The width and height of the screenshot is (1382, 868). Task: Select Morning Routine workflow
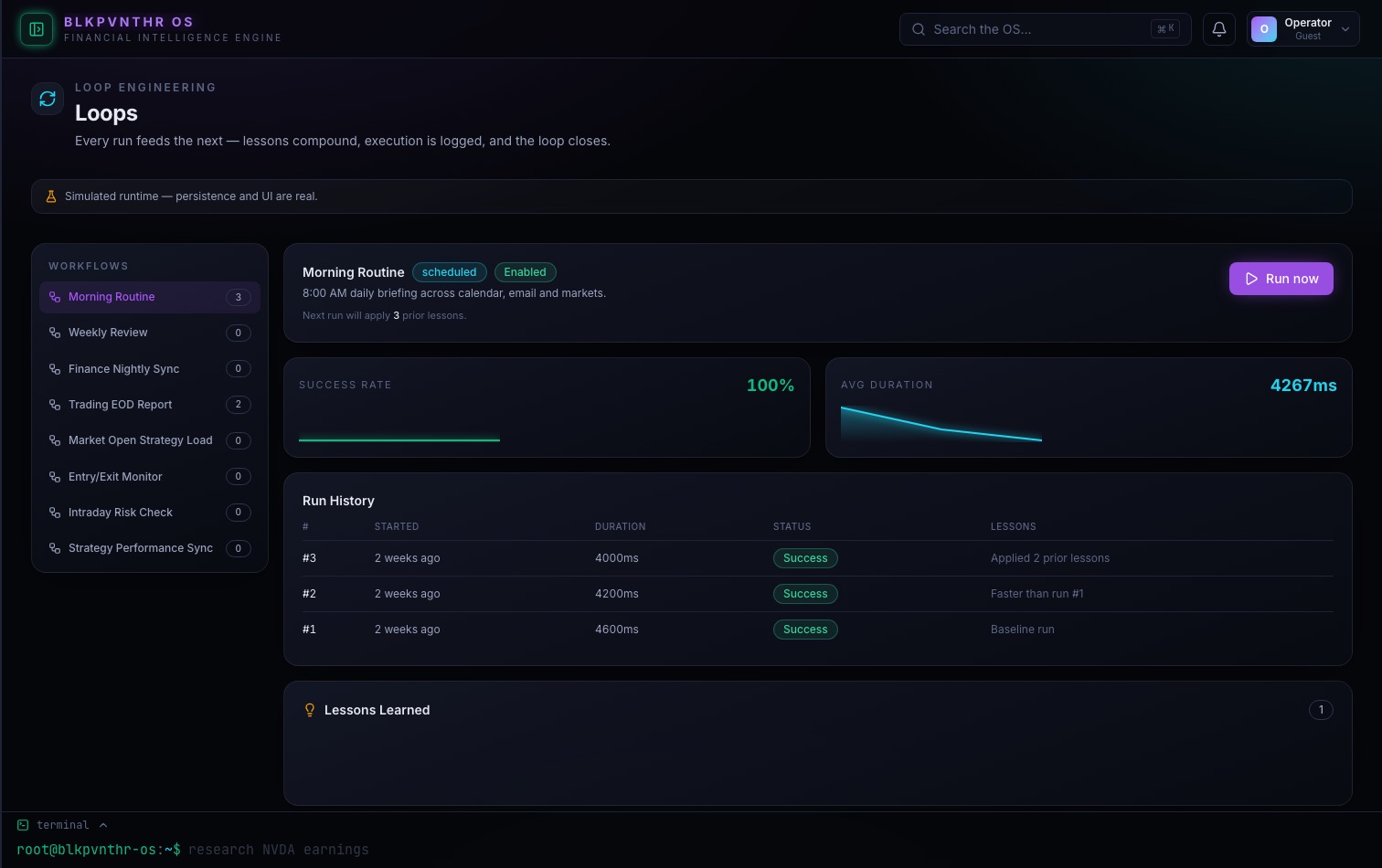[150, 297]
